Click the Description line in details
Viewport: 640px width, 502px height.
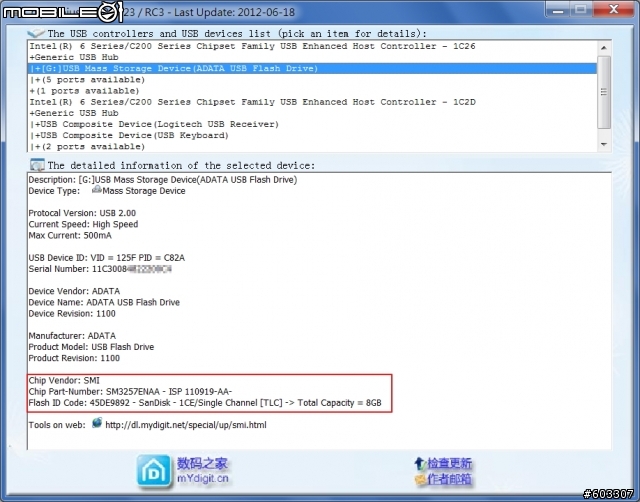pos(163,180)
